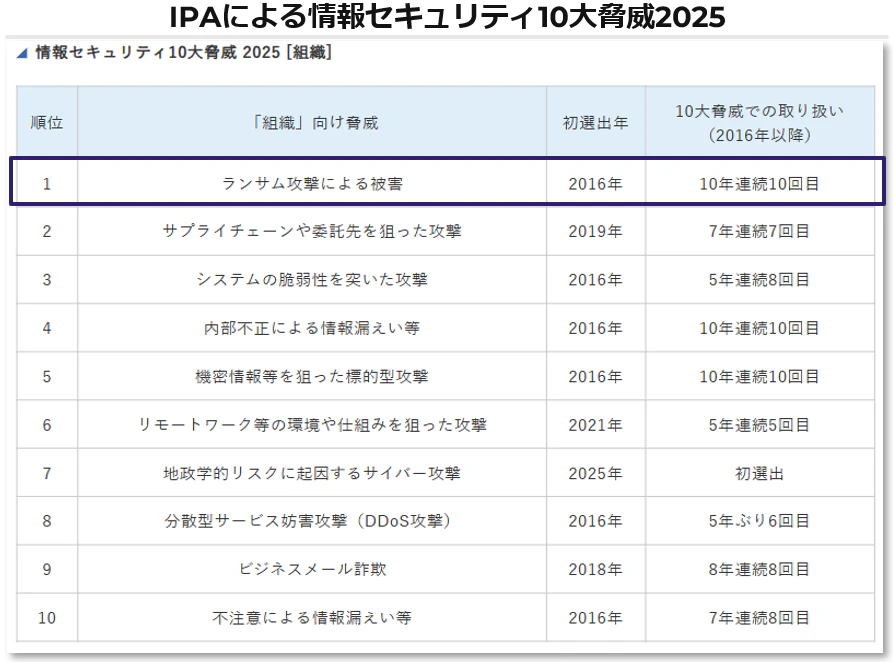The image size is (893, 662).
Task: Click the threat システムの脆弱性を突いた攻撃
Action: tap(312, 279)
